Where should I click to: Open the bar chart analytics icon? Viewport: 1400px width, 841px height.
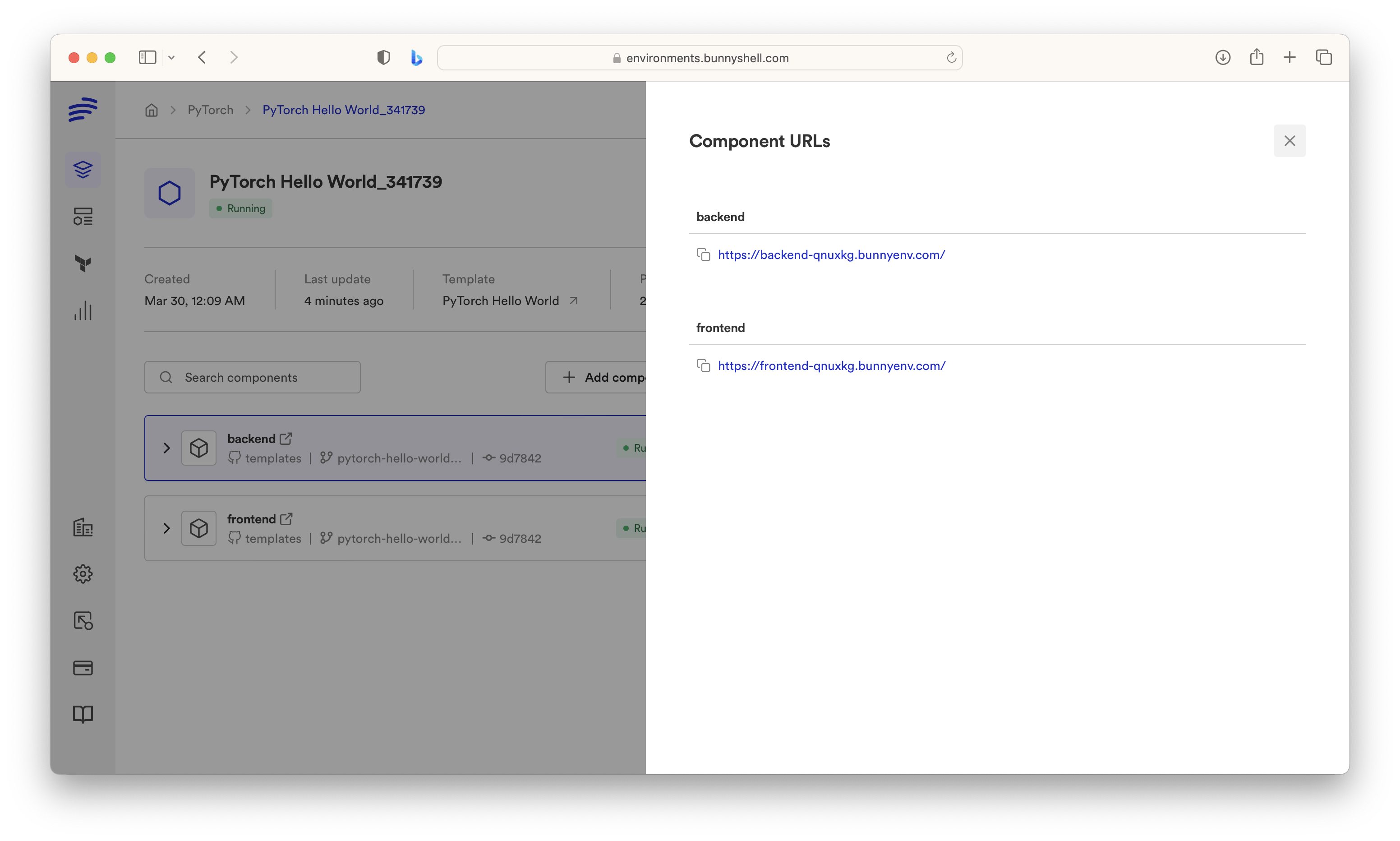[83, 310]
